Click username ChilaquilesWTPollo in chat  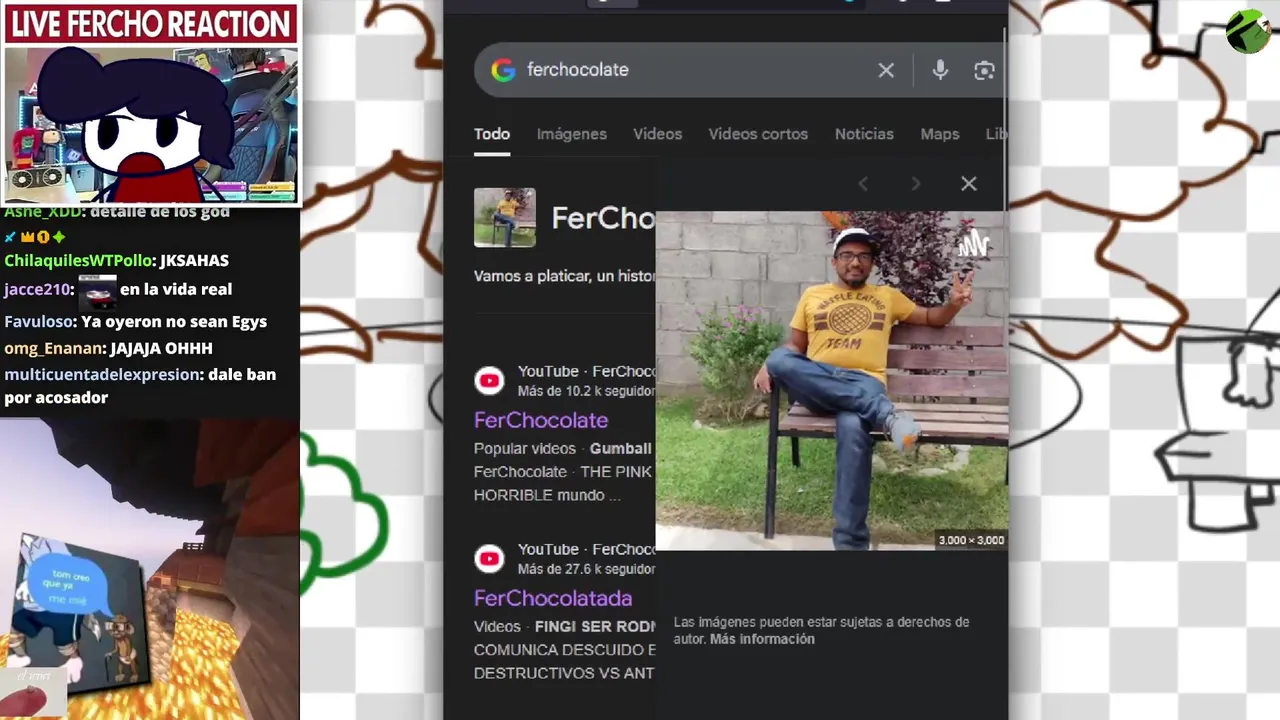tap(78, 260)
